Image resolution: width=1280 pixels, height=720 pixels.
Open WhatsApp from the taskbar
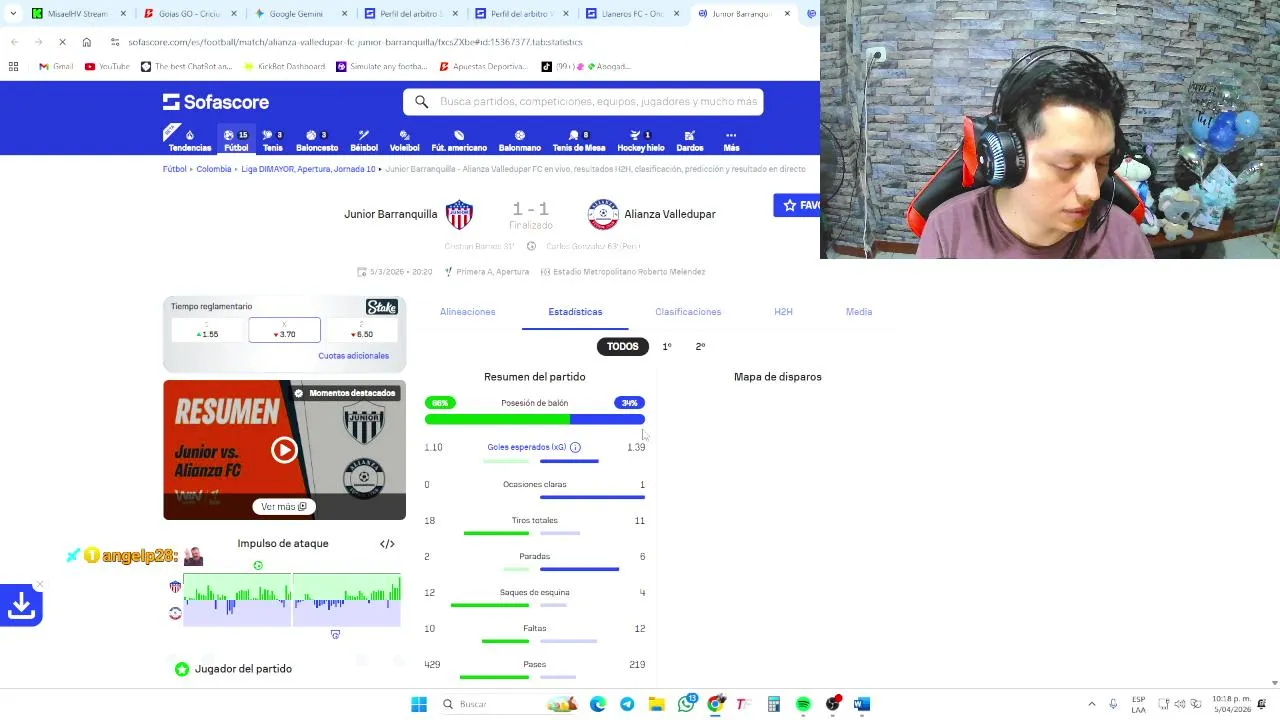[686, 705]
